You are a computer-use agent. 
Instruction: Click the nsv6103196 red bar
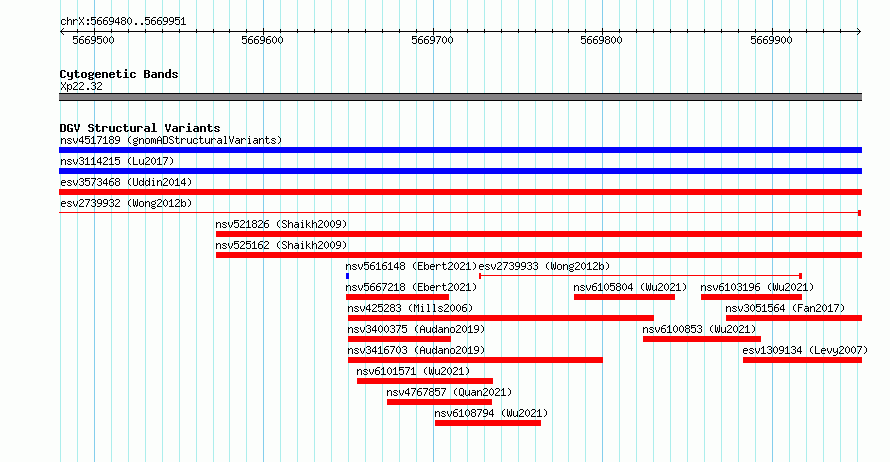[752, 297]
